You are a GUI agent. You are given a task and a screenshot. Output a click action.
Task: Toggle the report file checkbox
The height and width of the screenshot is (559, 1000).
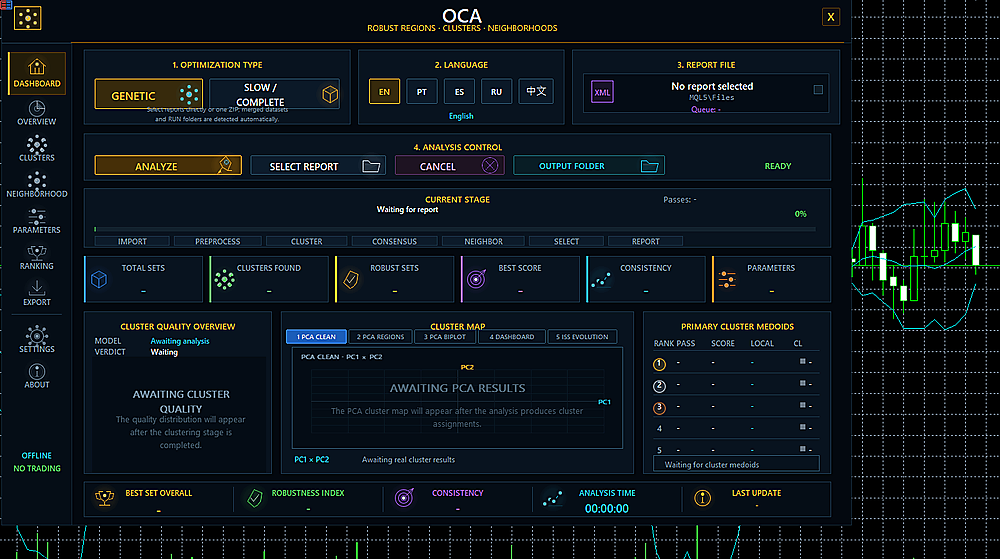818,90
